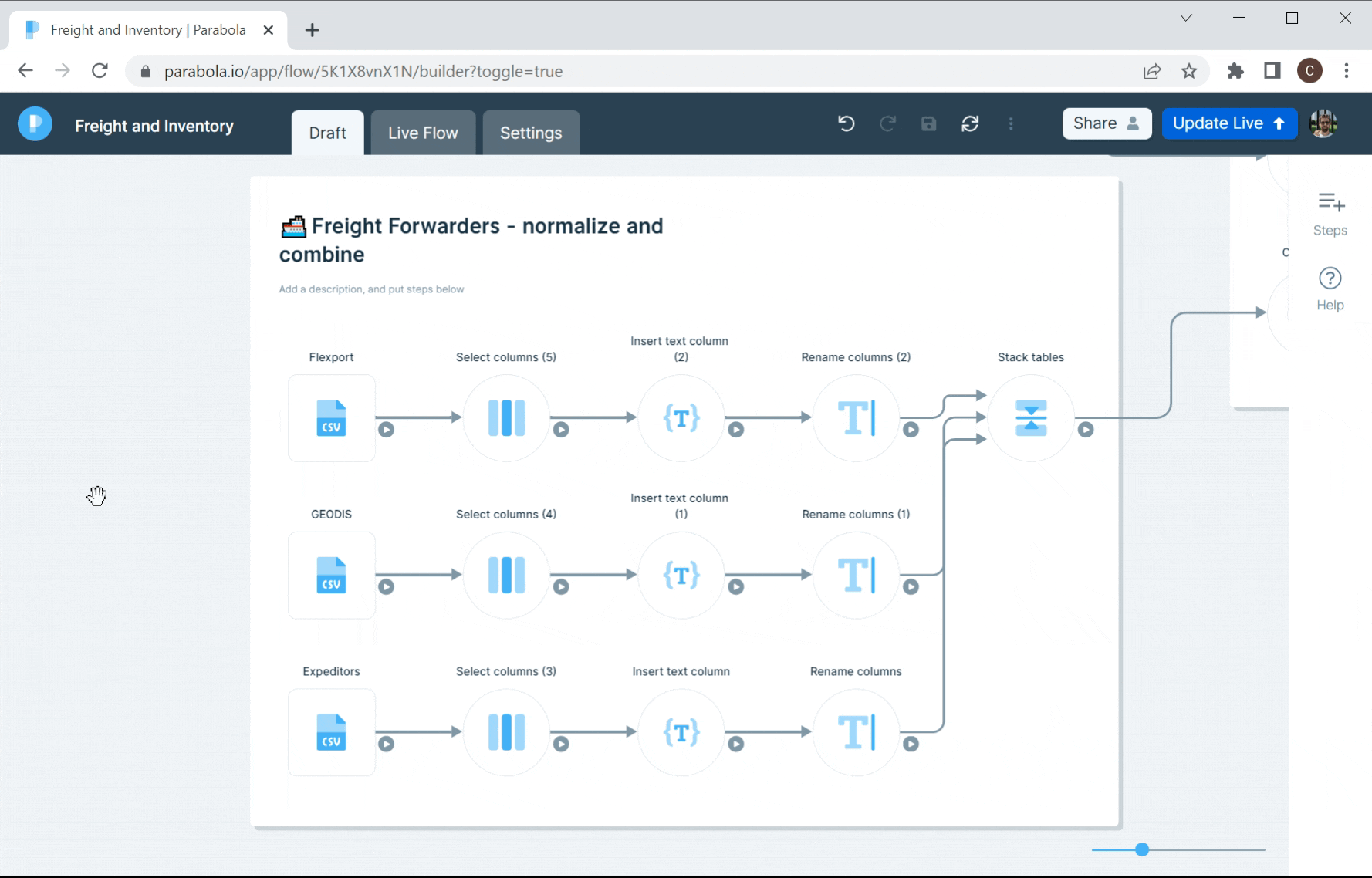Click the Add a description text
This screenshot has width=1372, height=878.
click(371, 289)
